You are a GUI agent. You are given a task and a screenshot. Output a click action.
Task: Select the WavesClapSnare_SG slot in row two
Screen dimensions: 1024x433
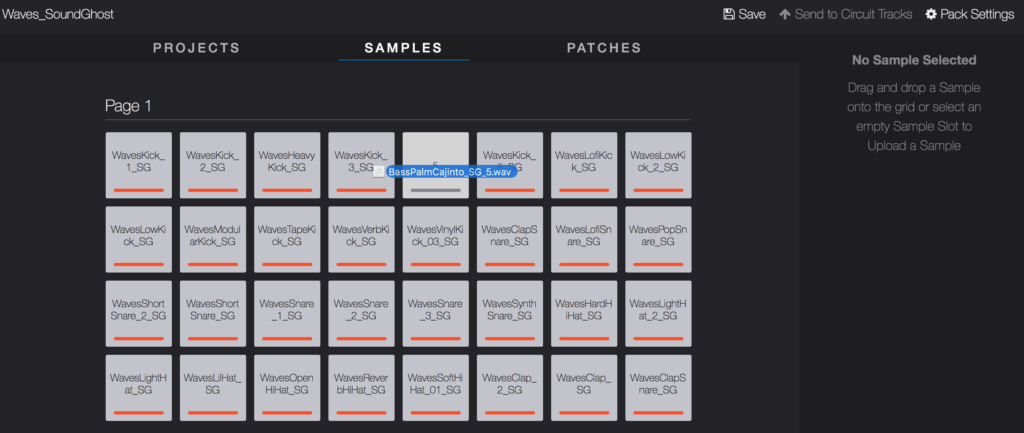pos(510,238)
